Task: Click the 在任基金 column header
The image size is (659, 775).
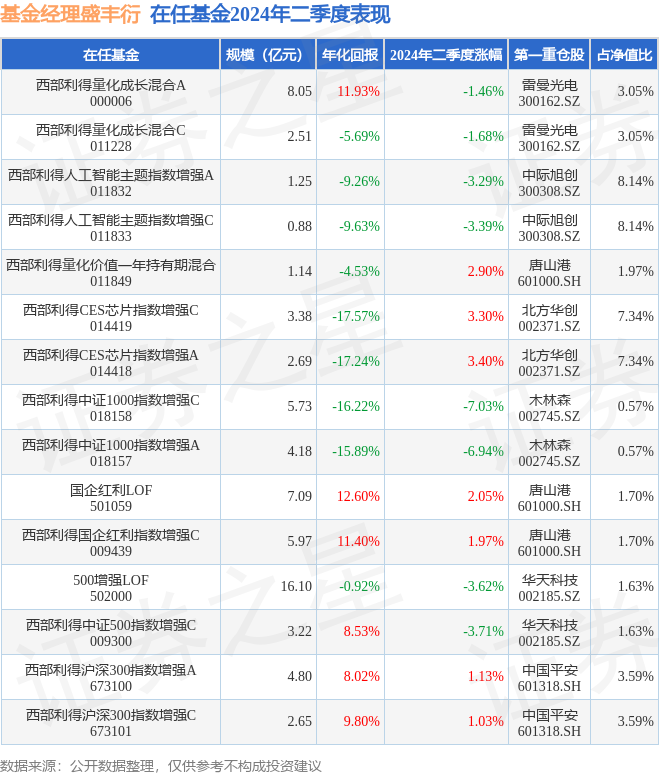Action: [x=111, y=55]
